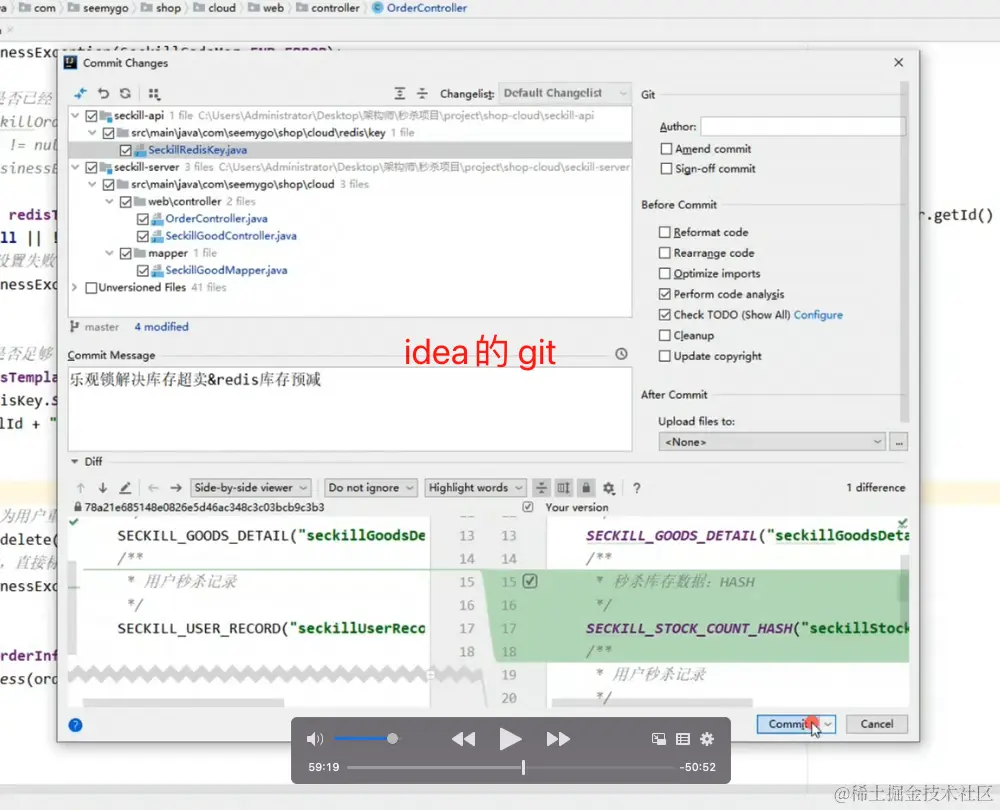Expand Unversioned Files node
Image resolution: width=1000 pixels, height=810 pixels.
point(75,288)
